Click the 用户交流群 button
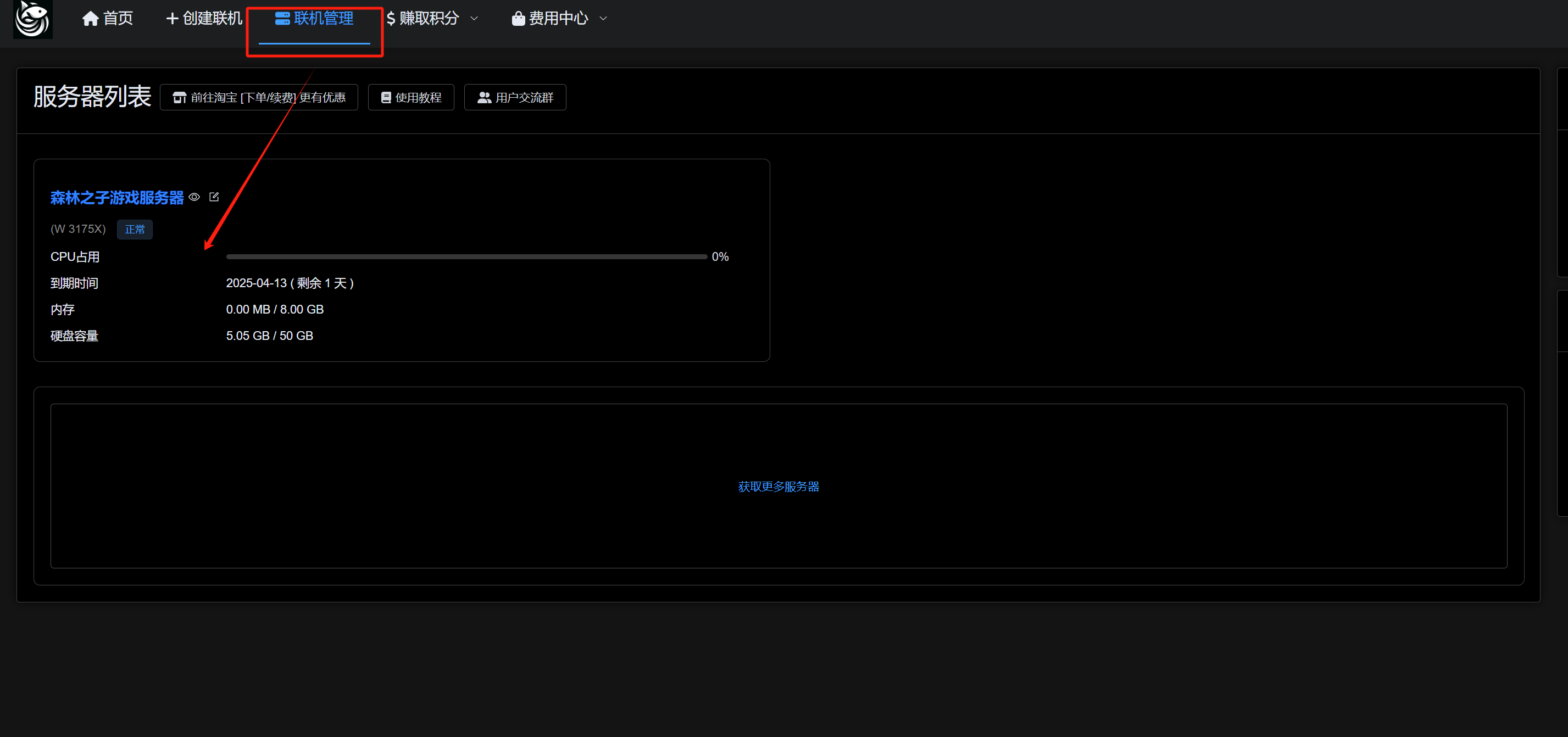The image size is (1568, 737). 515,97
